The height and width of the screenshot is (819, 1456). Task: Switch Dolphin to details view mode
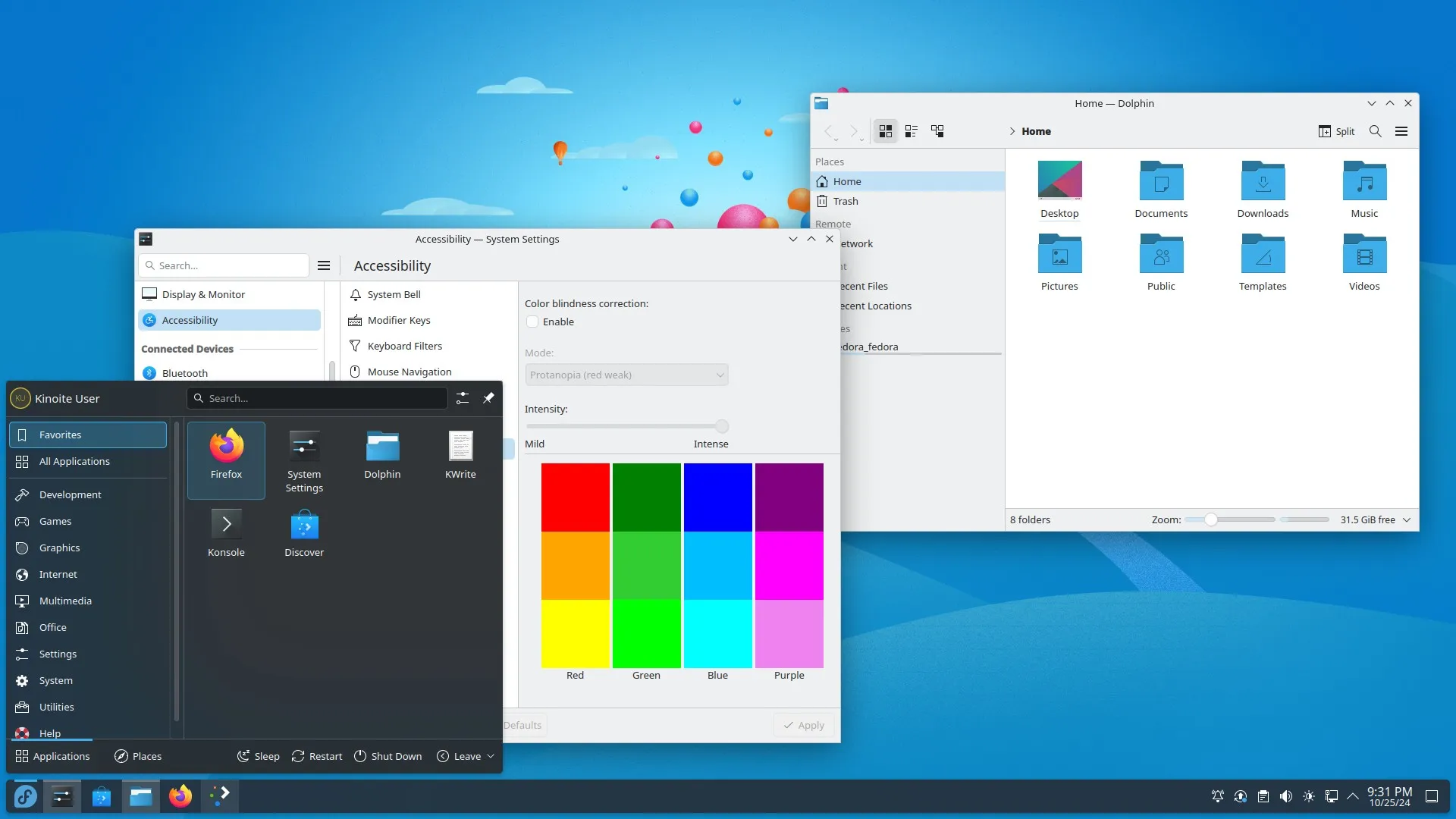[912, 130]
